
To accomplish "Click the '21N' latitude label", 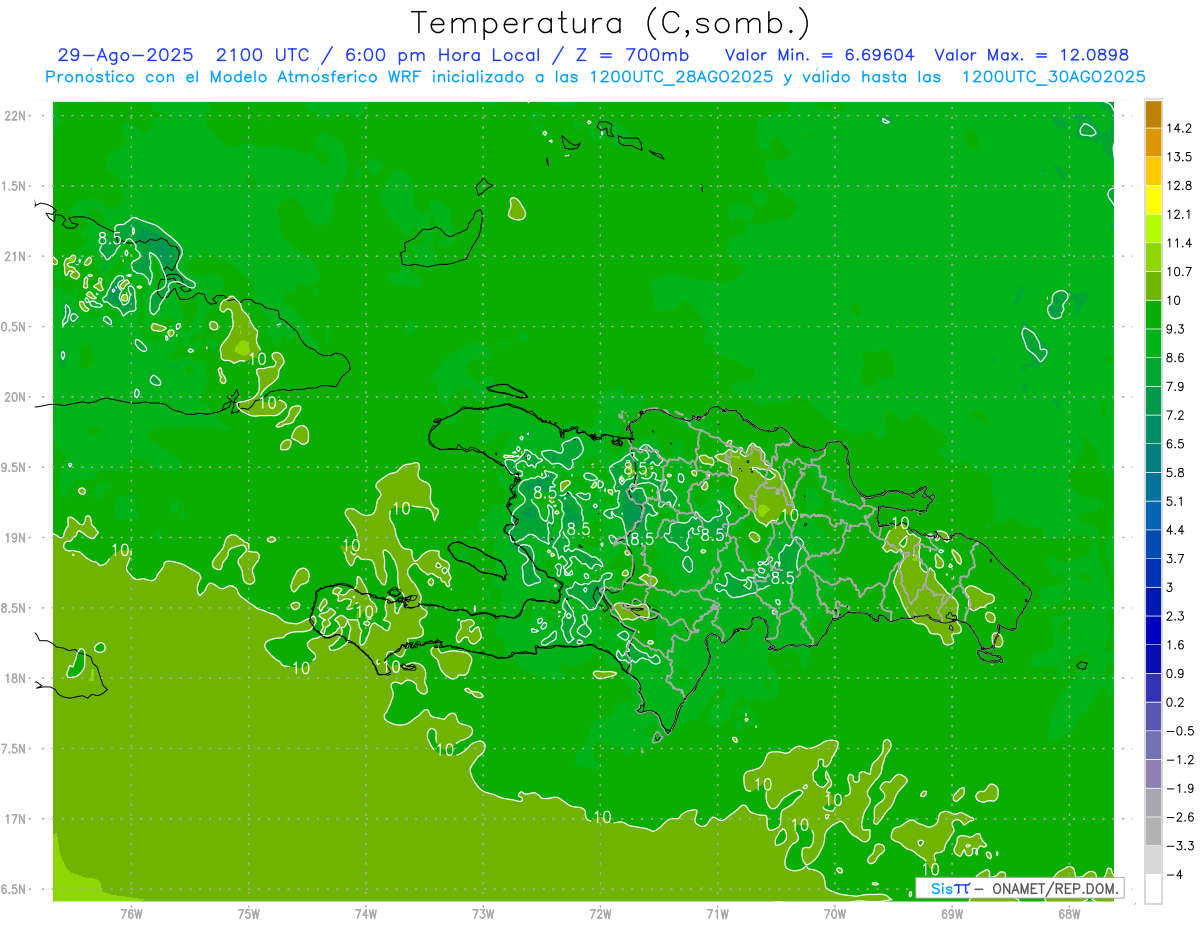I will [14, 256].
